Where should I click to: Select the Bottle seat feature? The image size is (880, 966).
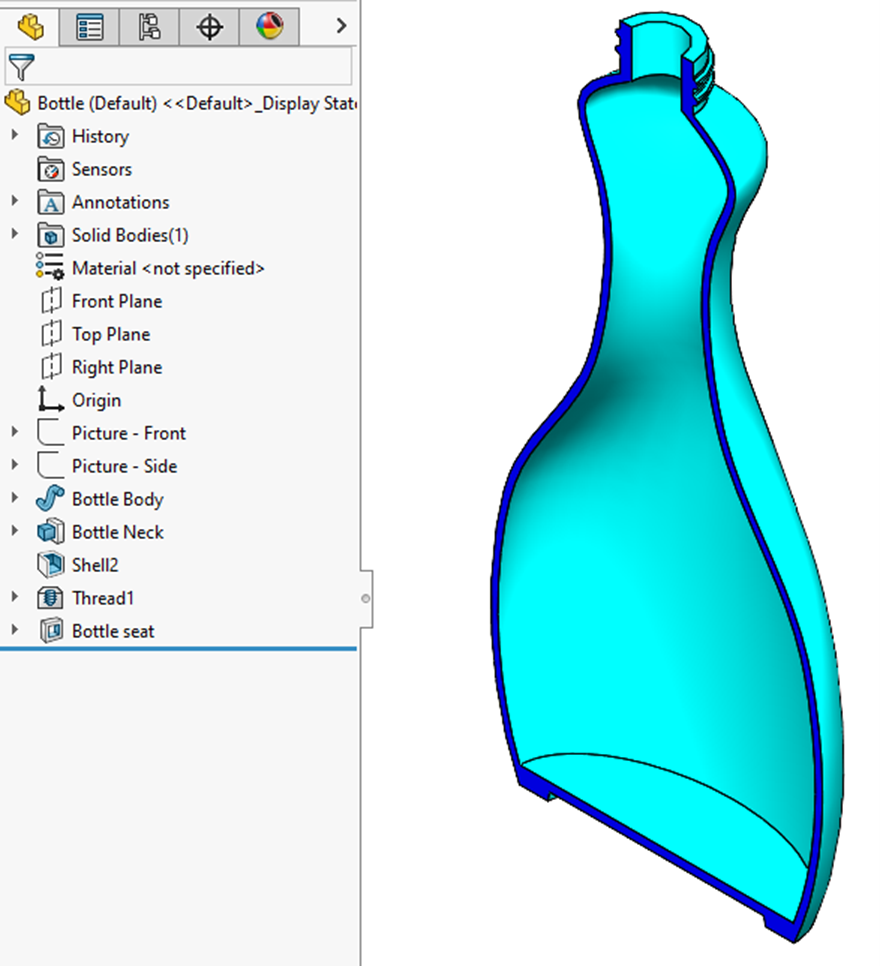point(112,631)
